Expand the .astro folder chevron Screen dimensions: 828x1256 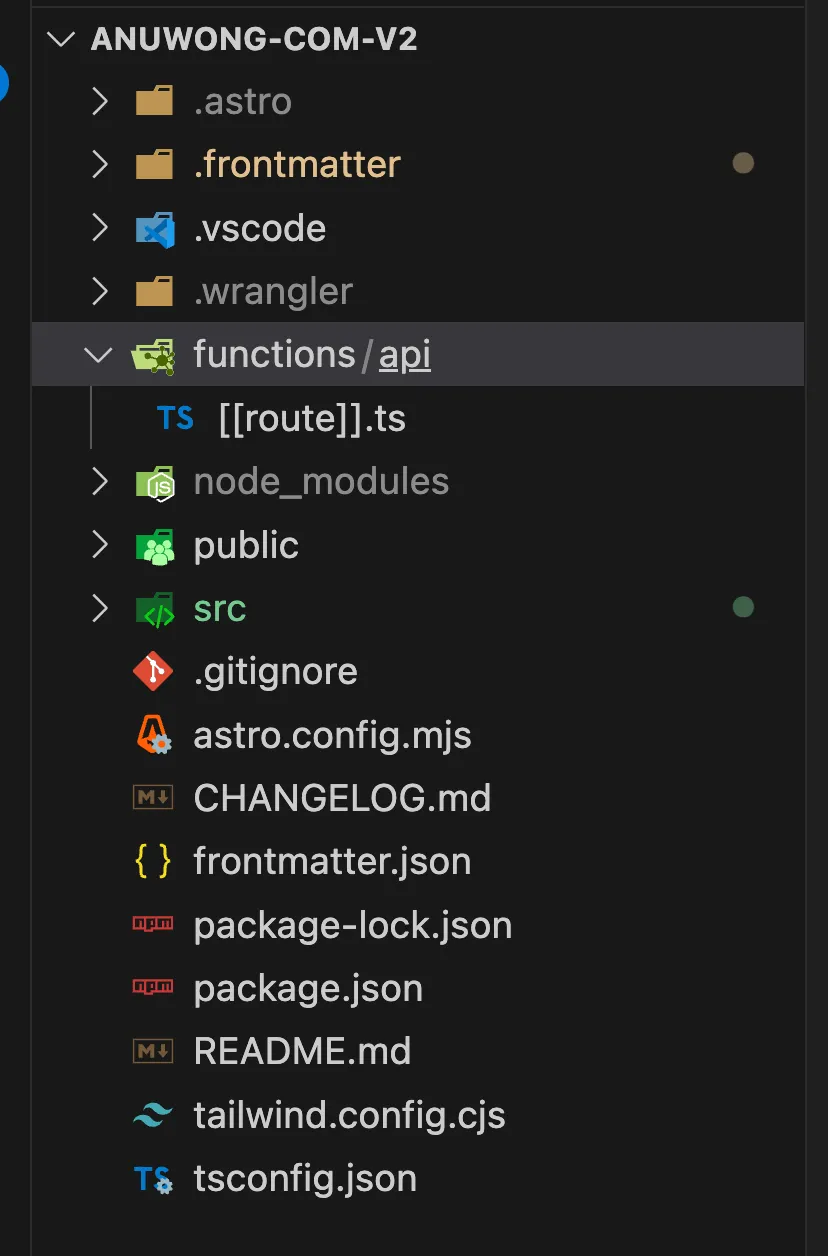99,101
